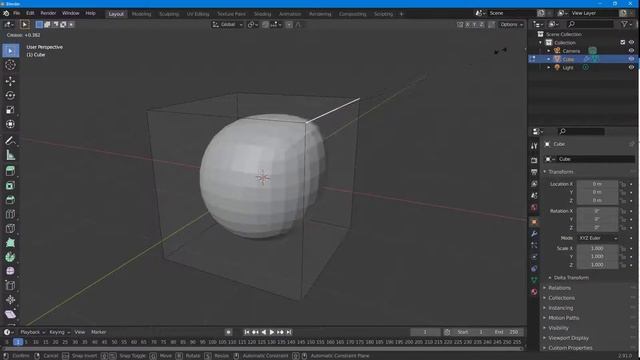Uncheck the Collection exclude checkbox
The height and width of the screenshot is (360, 640).
point(622,42)
